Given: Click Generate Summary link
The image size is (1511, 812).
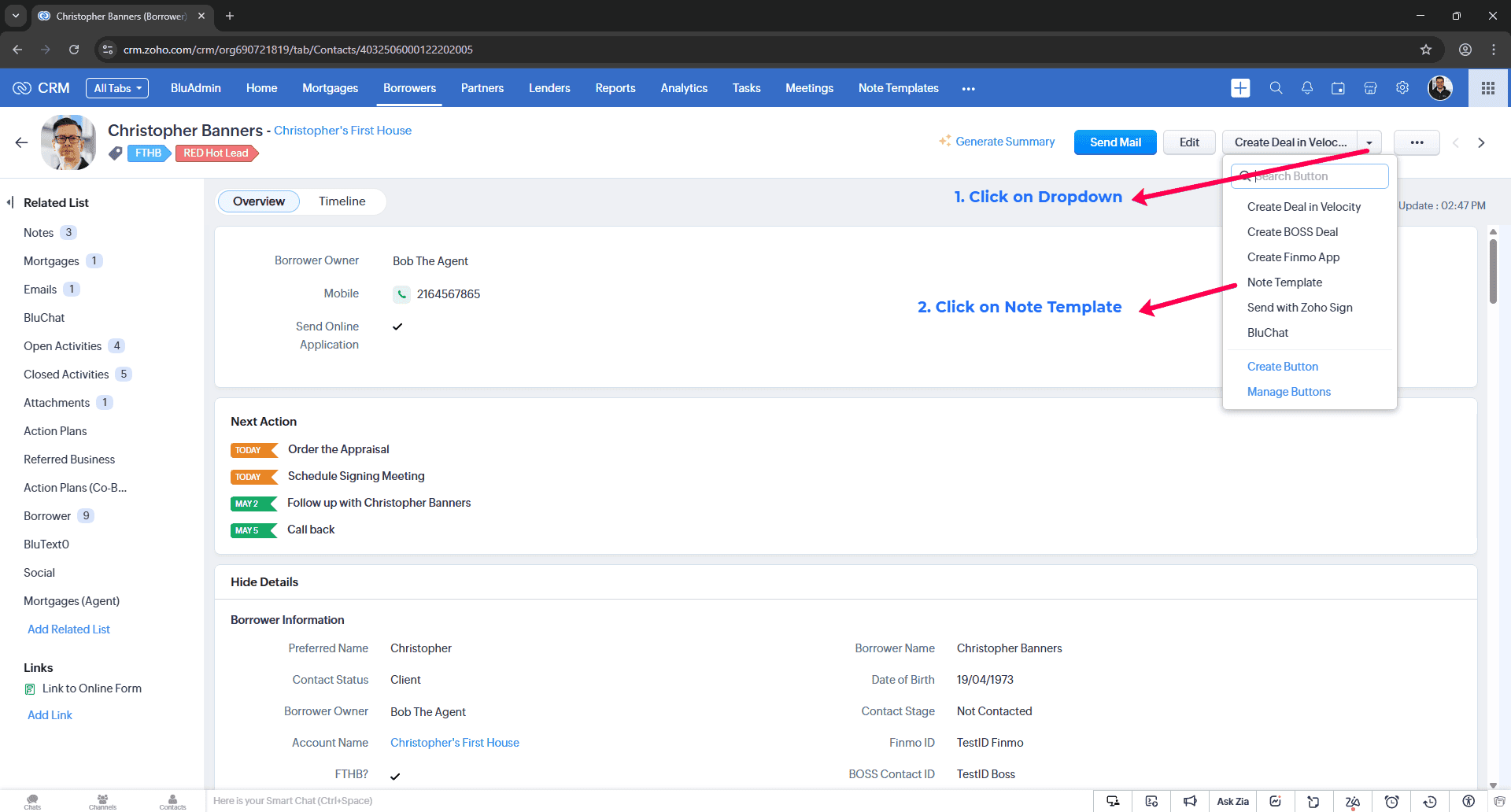Looking at the screenshot, I should [x=996, y=142].
